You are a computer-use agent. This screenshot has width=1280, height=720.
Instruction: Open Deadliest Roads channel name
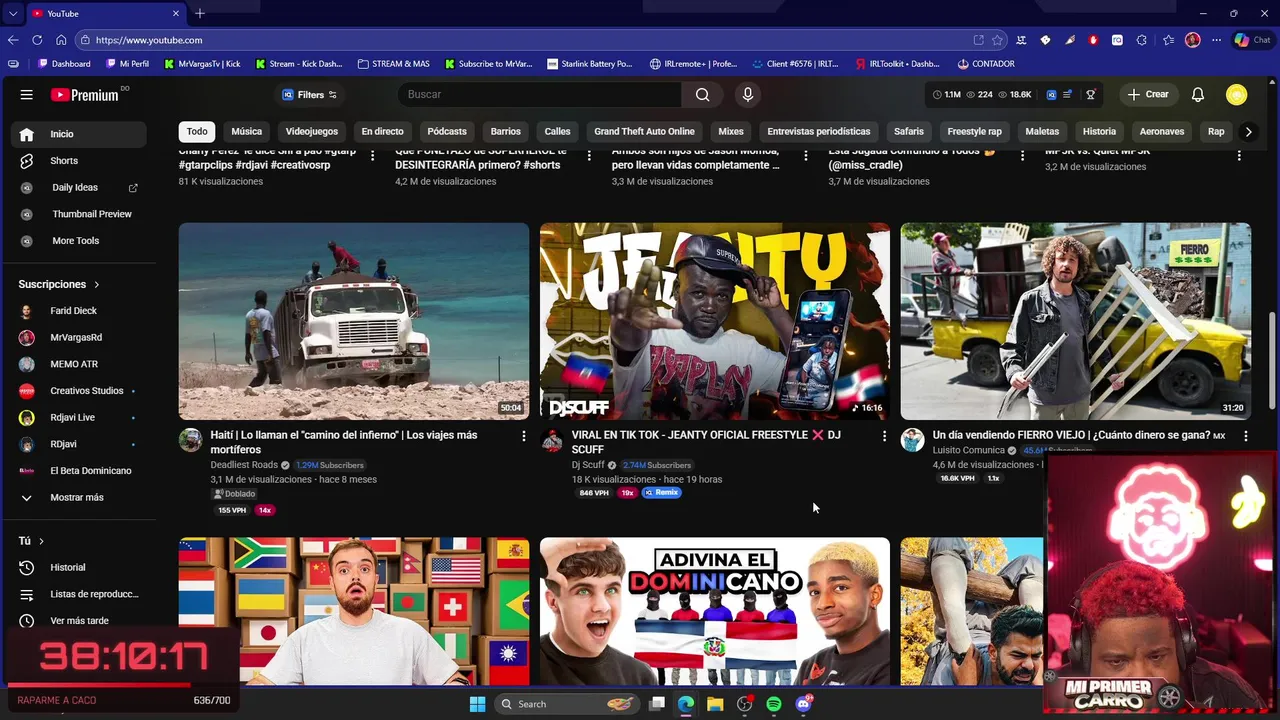coord(244,465)
